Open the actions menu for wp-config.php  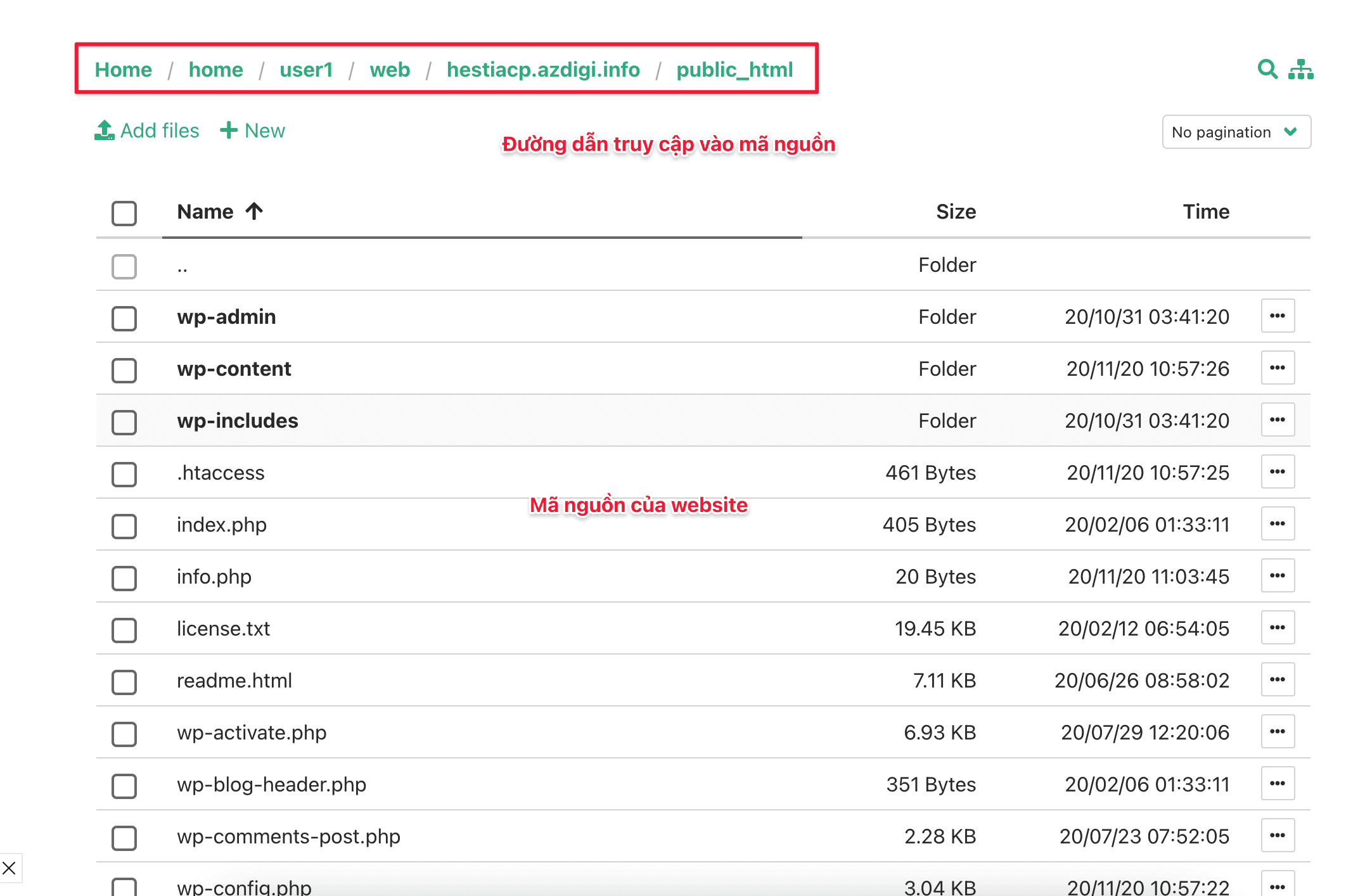point(1278,885)
